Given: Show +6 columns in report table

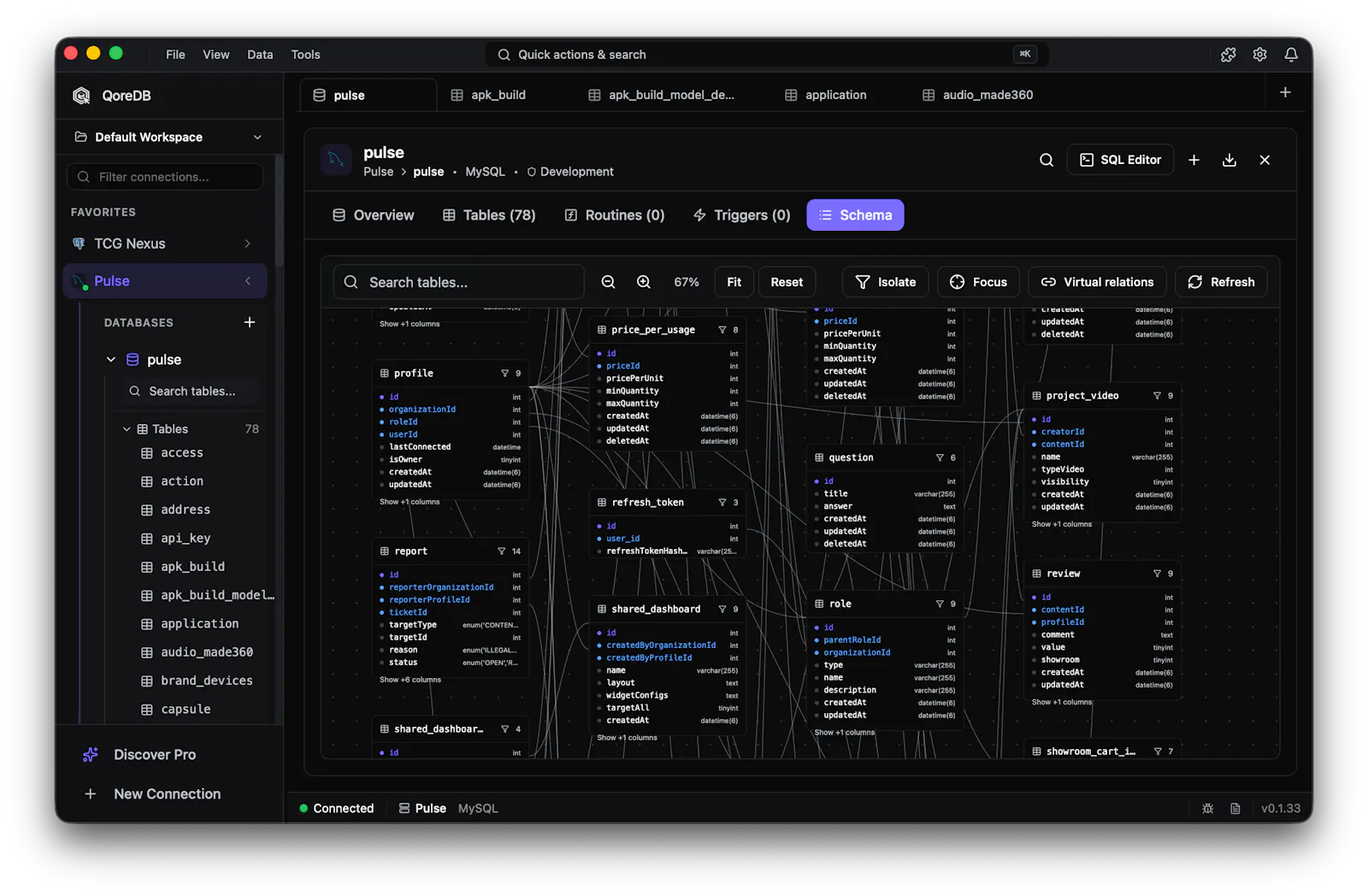Looking at the screenshot, I should 410,680.
